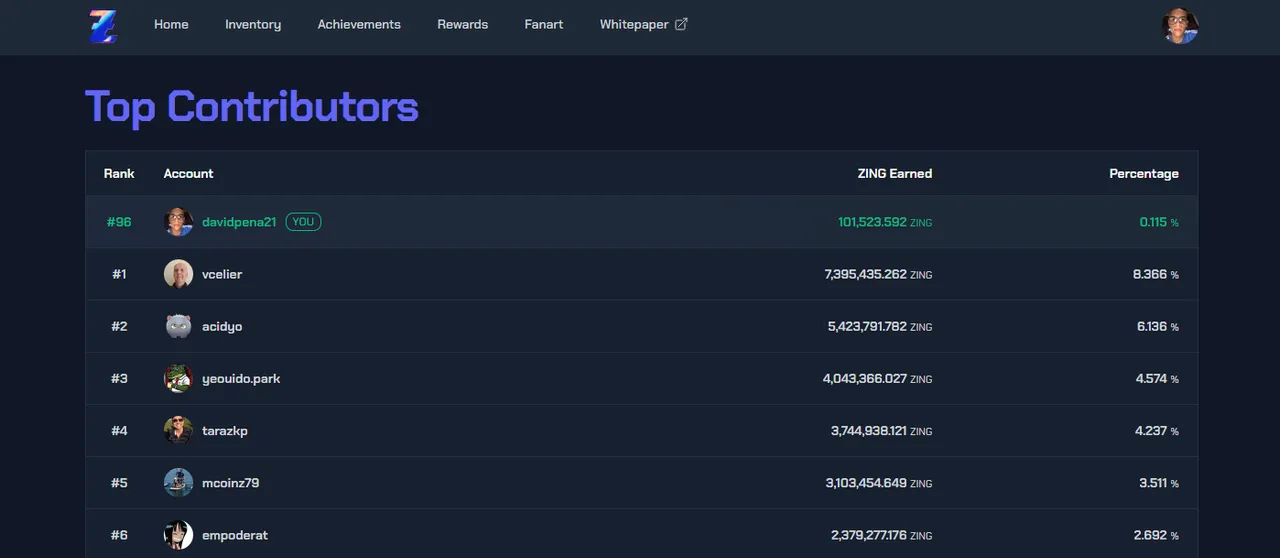Click the 3.511 % percentage
This screenshot has height=558, width=1280.
click(1159, 483)
